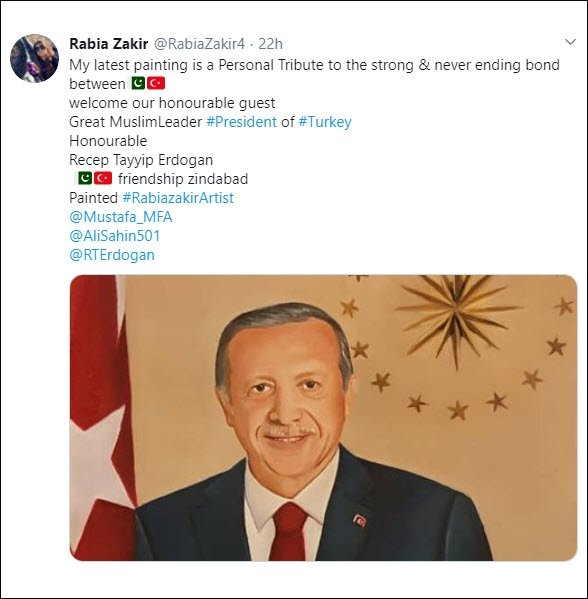The image size is (588, 599).
Task: Click the Turkey flag emoji after 'between'
Action: (156, 83)
